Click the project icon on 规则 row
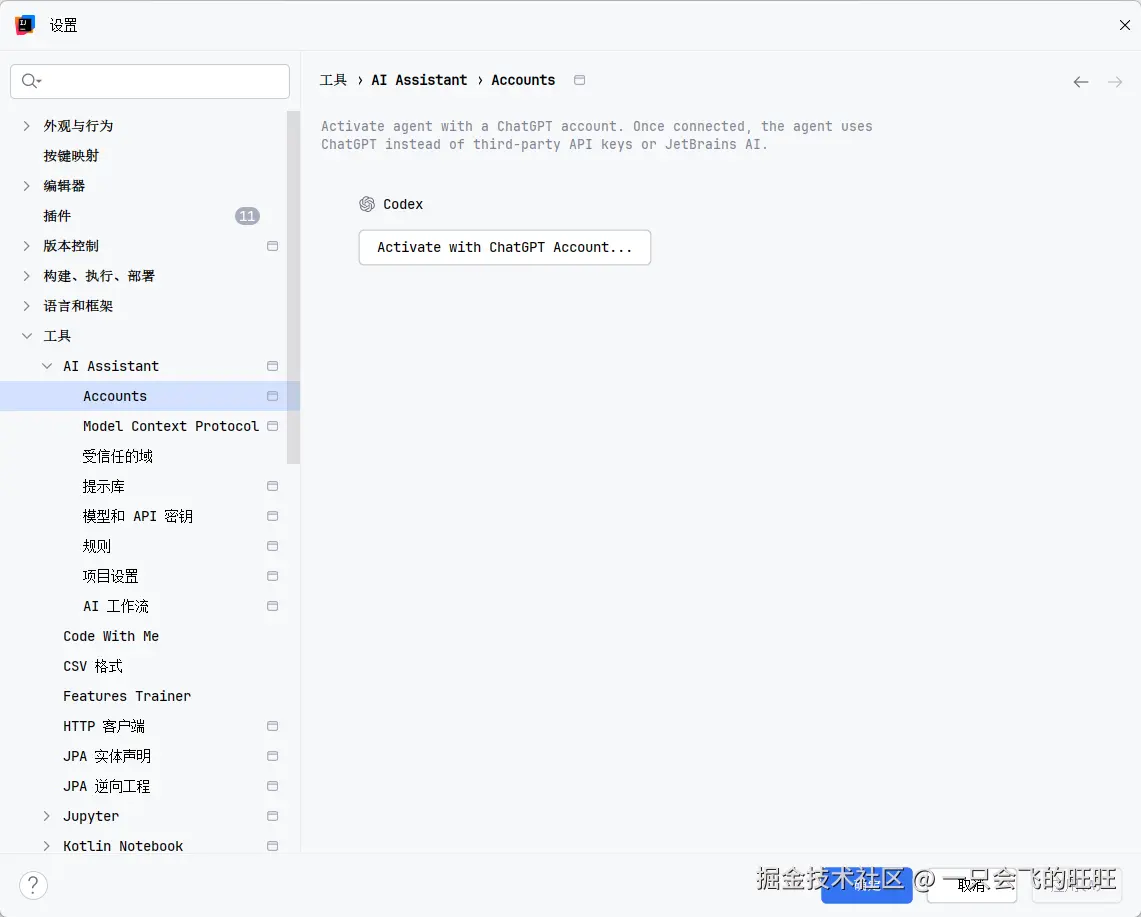 (x=273, y=546)
